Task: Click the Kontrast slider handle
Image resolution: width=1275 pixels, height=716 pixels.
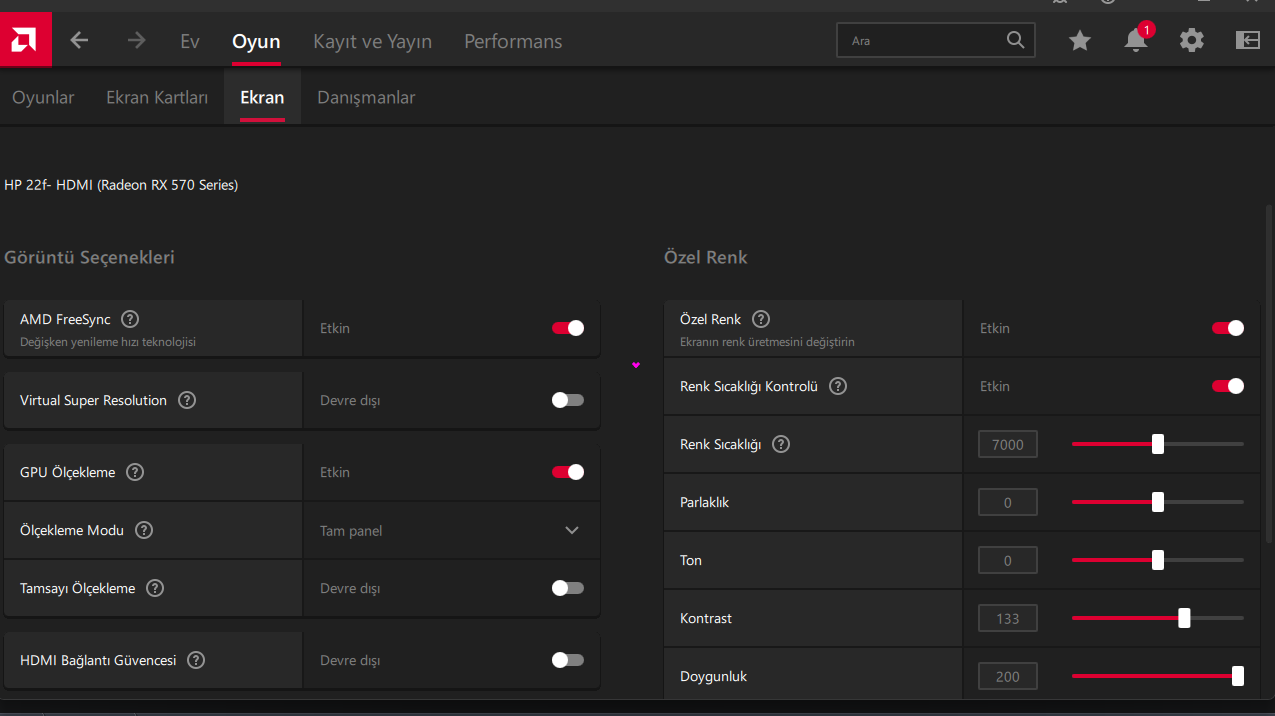Action: [x=1184, y=618]
